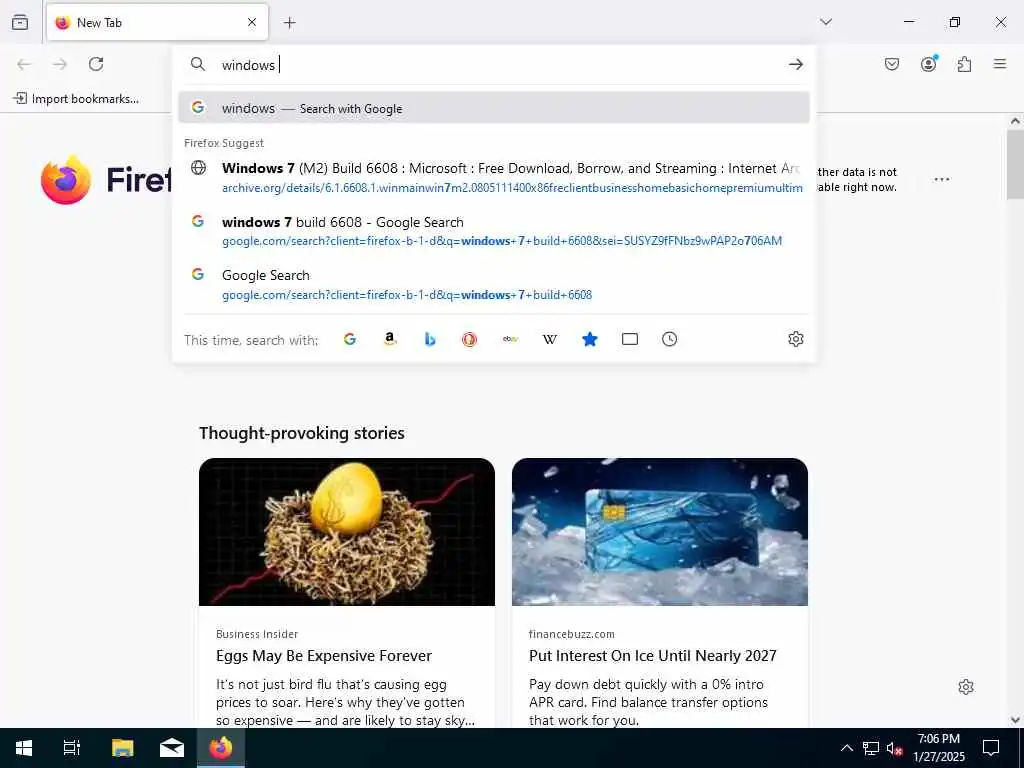The image size is (1024, 768).
Task: Show hidden system tray icons
Action: [x=846, y=748]
